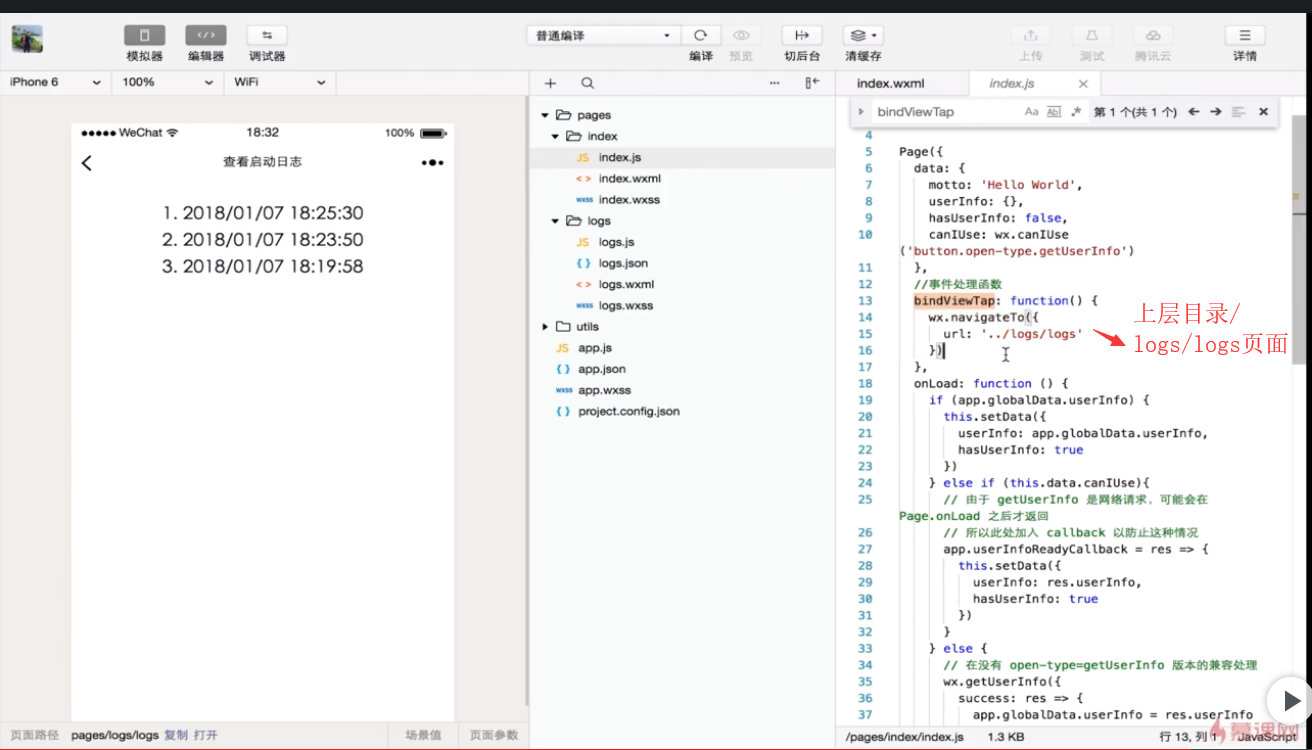1312x750 pixels.
Task: Open the 详情 details menu icon
Action: 1245,35
